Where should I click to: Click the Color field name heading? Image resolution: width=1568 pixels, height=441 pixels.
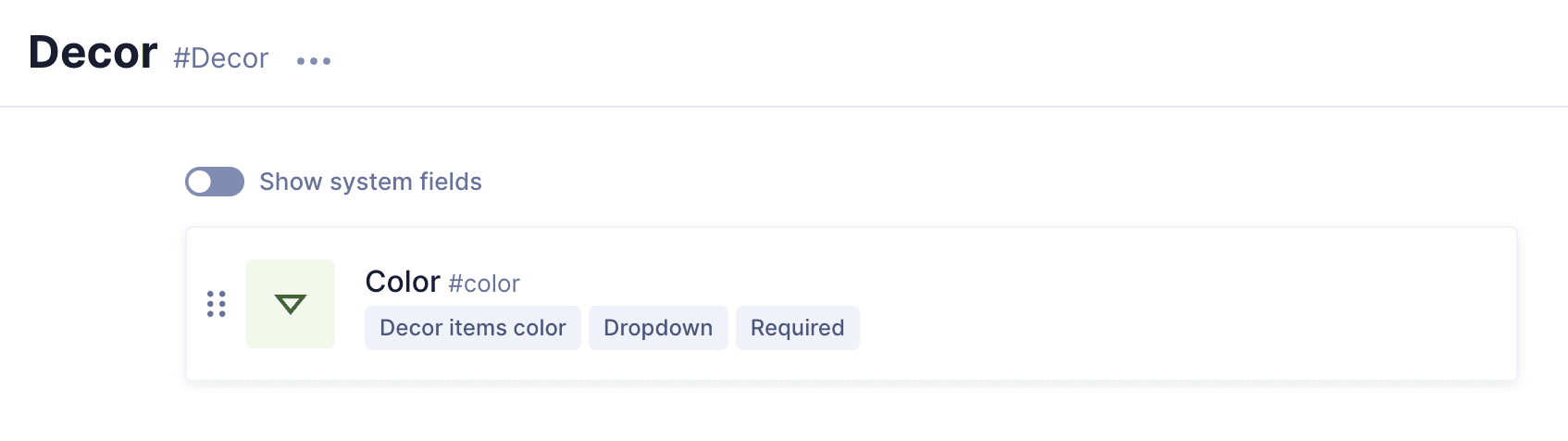click(x=403, y=282)
